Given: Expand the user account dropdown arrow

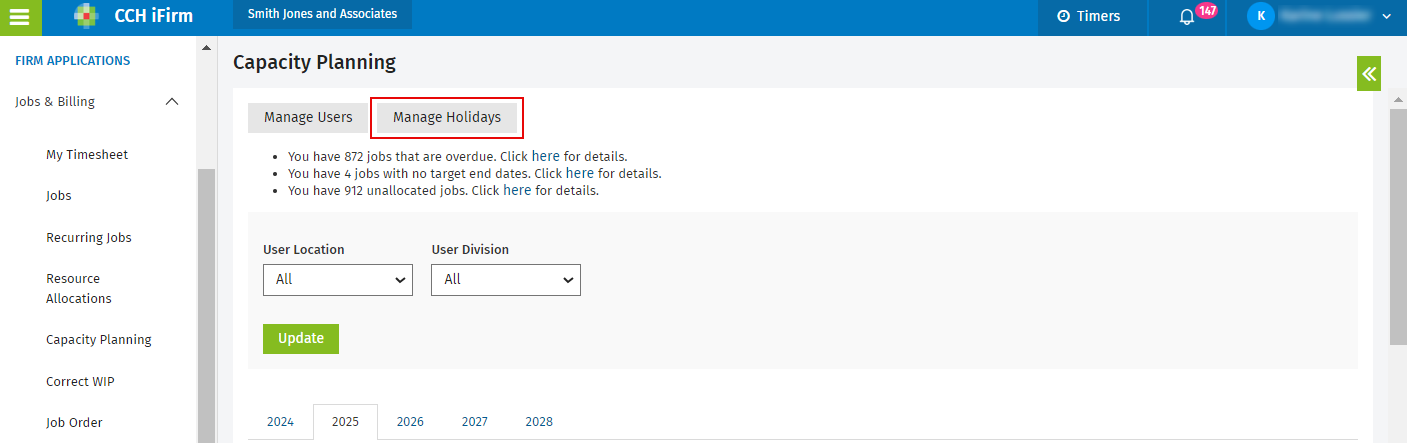Looking at the screenshot, I should pos(1386,17).
